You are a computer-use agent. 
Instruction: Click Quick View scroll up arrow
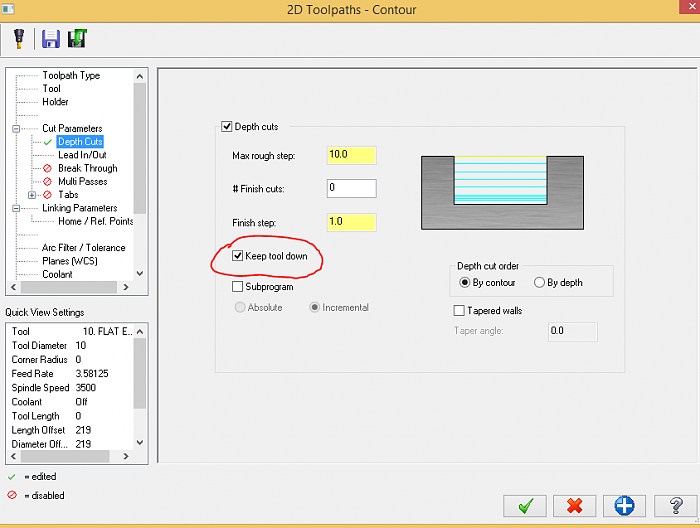[x=140, y=332]
